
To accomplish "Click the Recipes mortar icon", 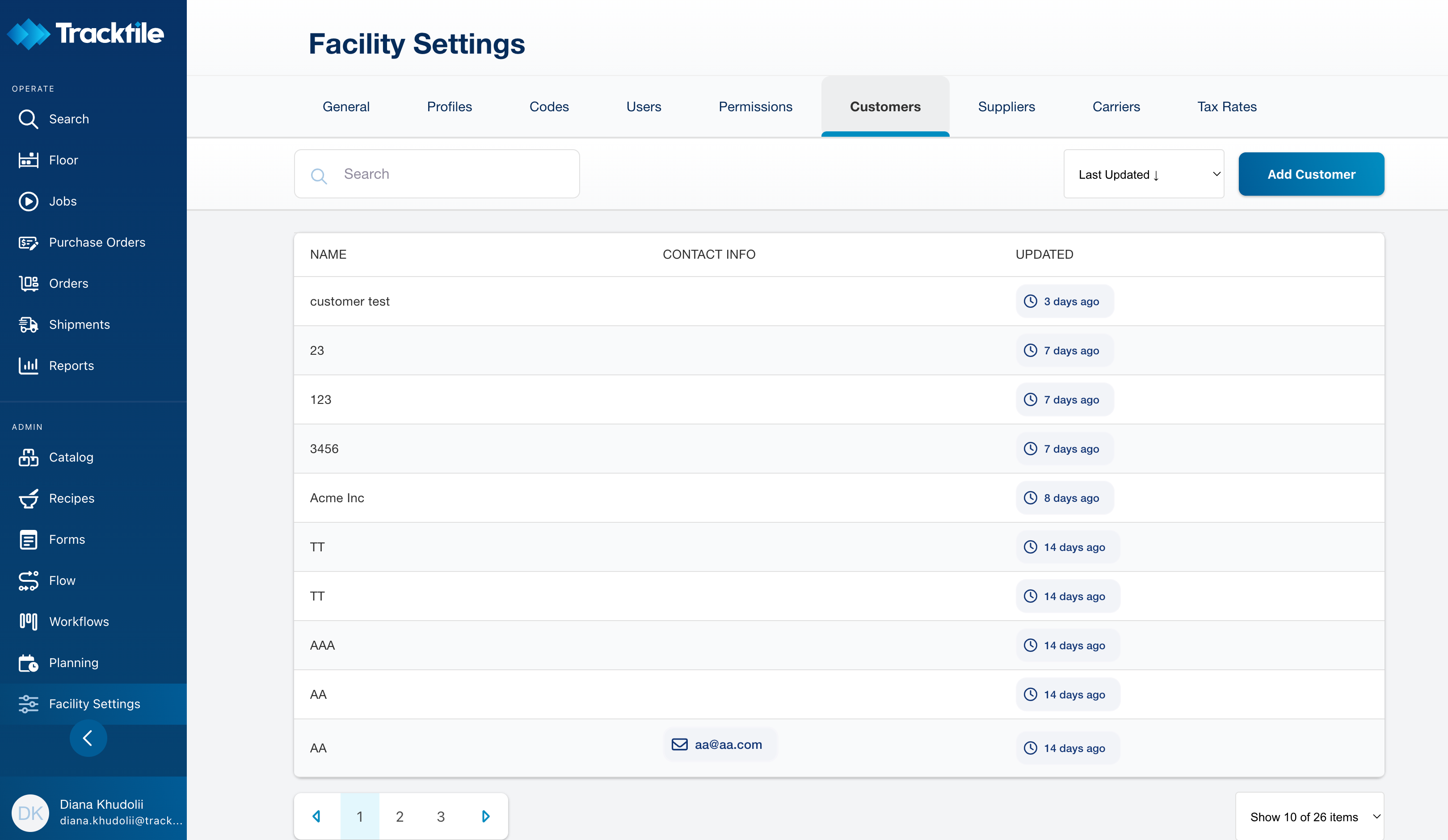I will point(28,498).
